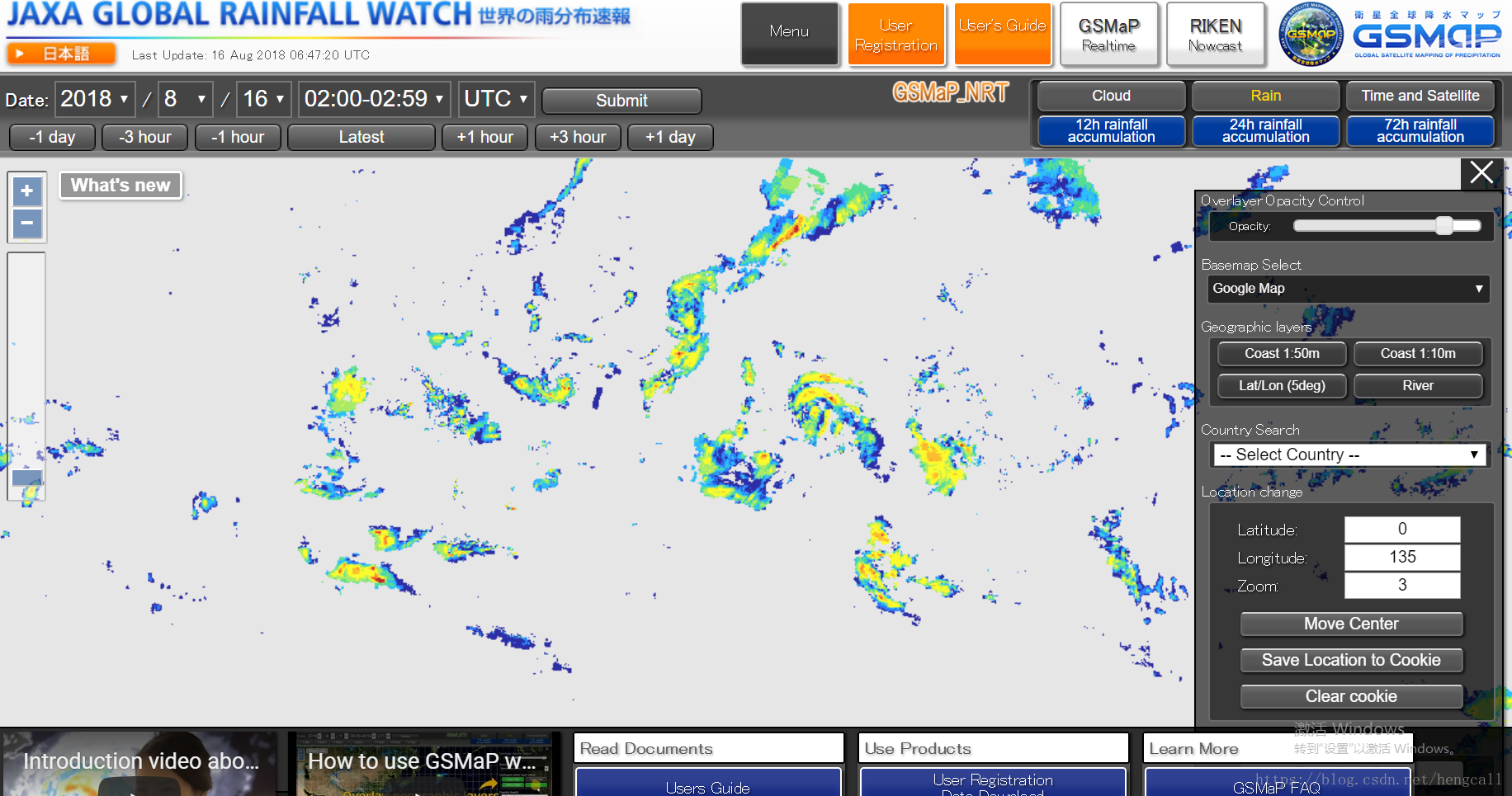Click Save Location to Cookie
The height and width of the screenshot is (796, 1512).
(1351, 661)
